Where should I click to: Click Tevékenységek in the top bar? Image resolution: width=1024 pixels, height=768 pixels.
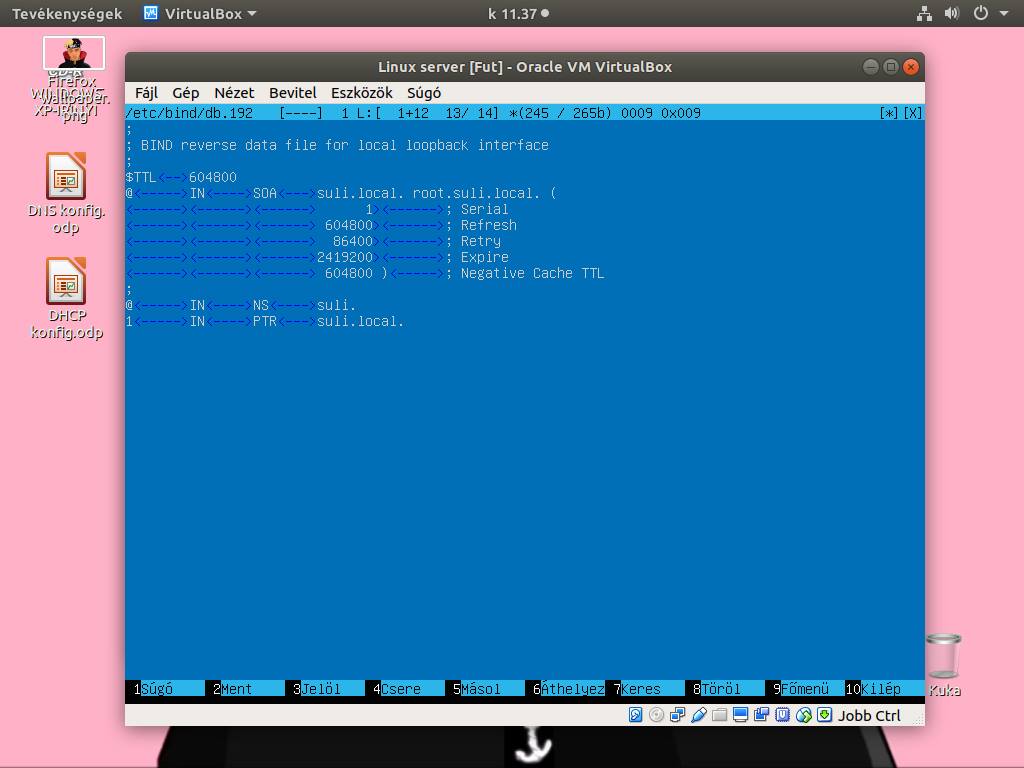pyautogui.click(x=67, y=13)
